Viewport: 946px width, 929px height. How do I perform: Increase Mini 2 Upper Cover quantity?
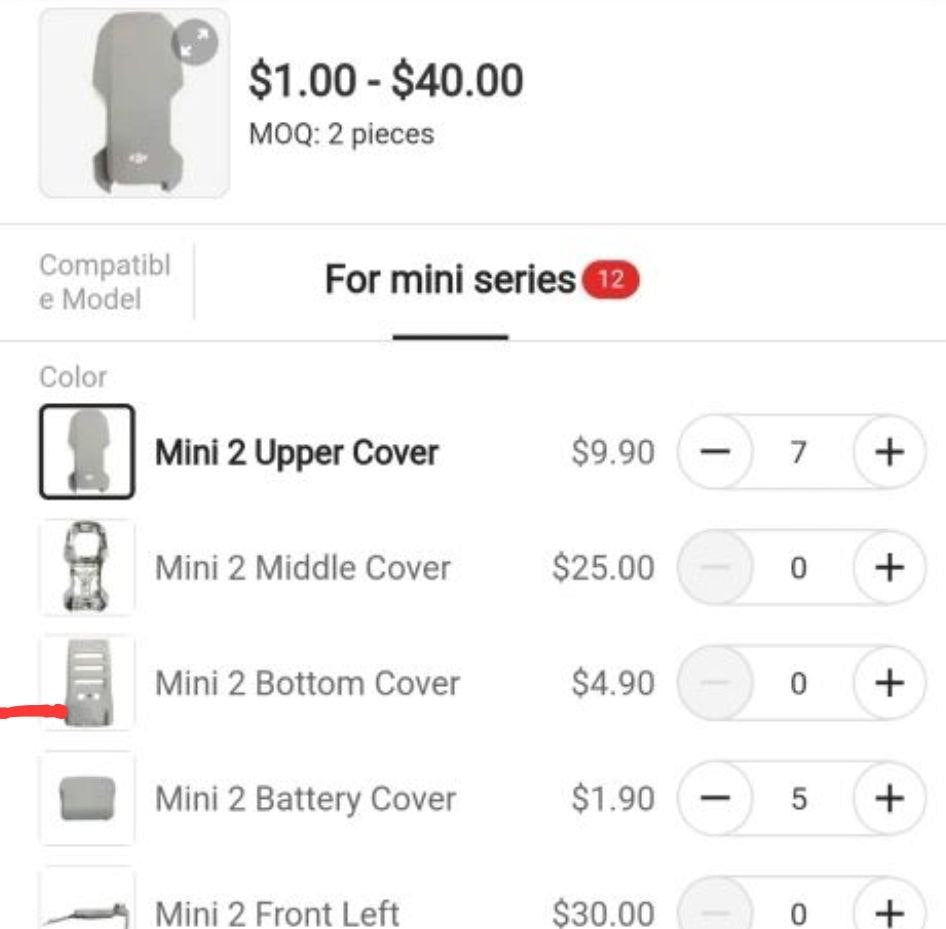(889, 452)
